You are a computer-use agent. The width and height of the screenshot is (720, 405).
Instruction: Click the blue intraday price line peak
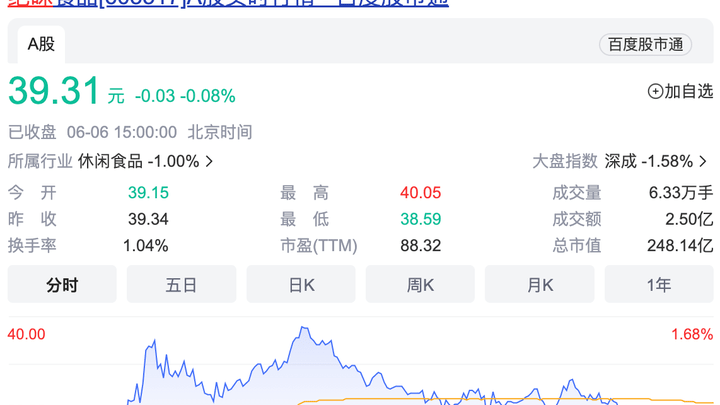304,328
